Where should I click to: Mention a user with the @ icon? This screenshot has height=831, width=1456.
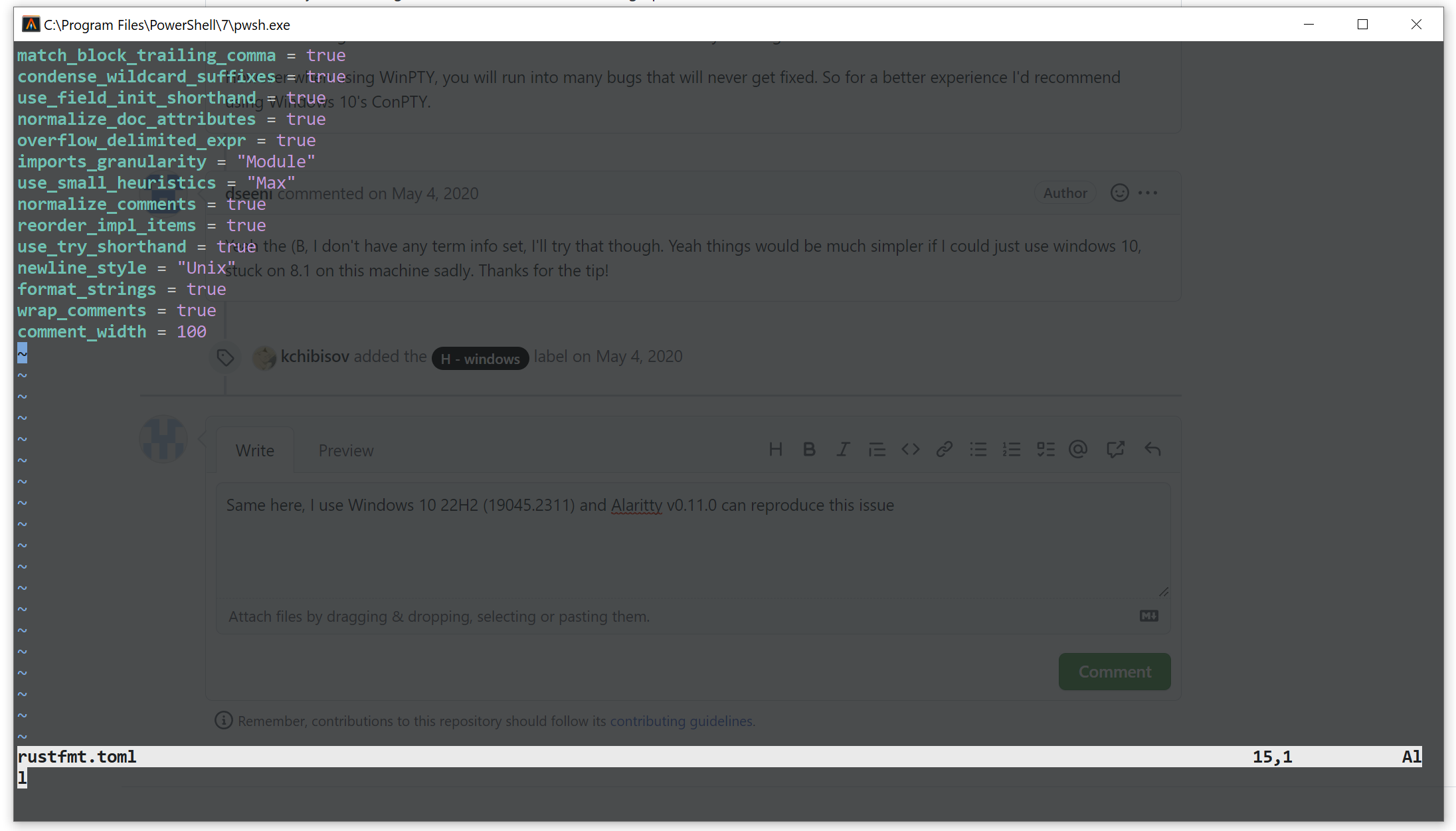(x=1077, y=449)
